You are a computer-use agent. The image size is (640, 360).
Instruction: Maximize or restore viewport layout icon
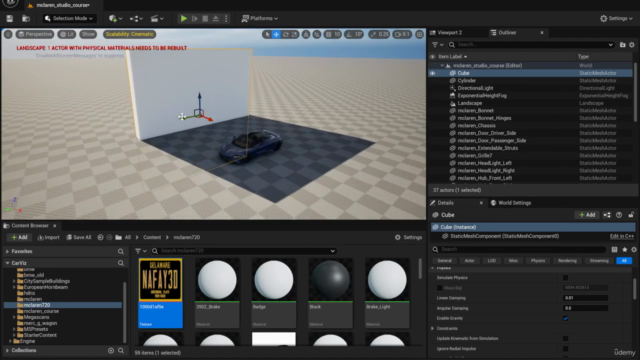419,34
